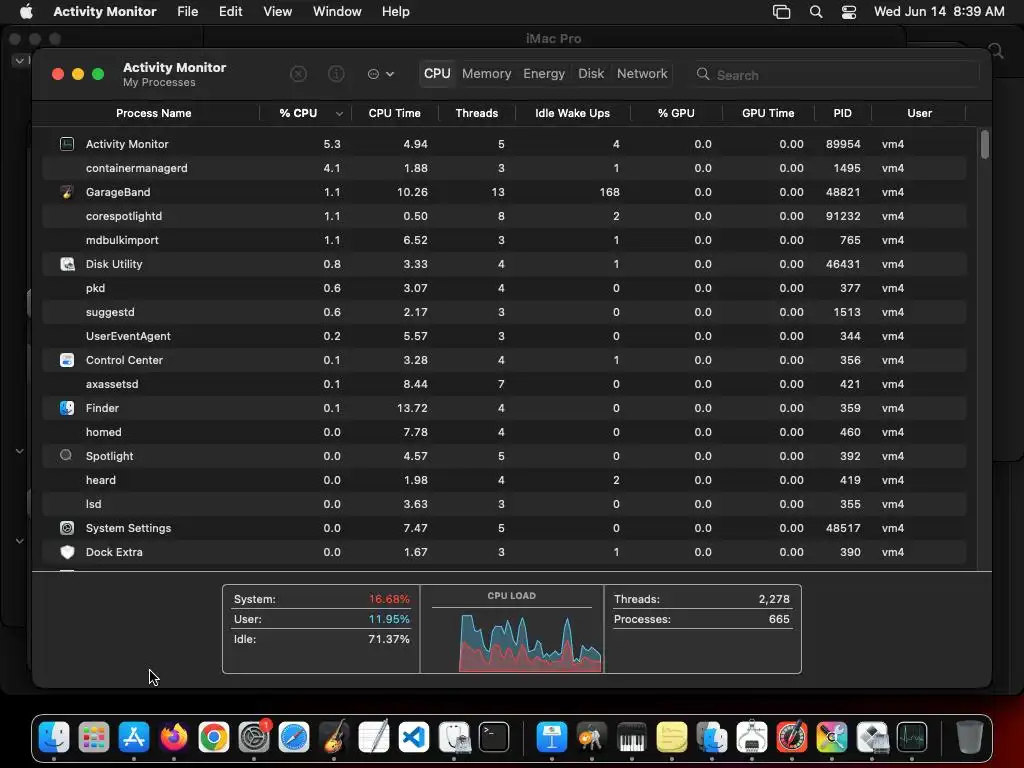Open the Apple menu

tap(26, 11)
